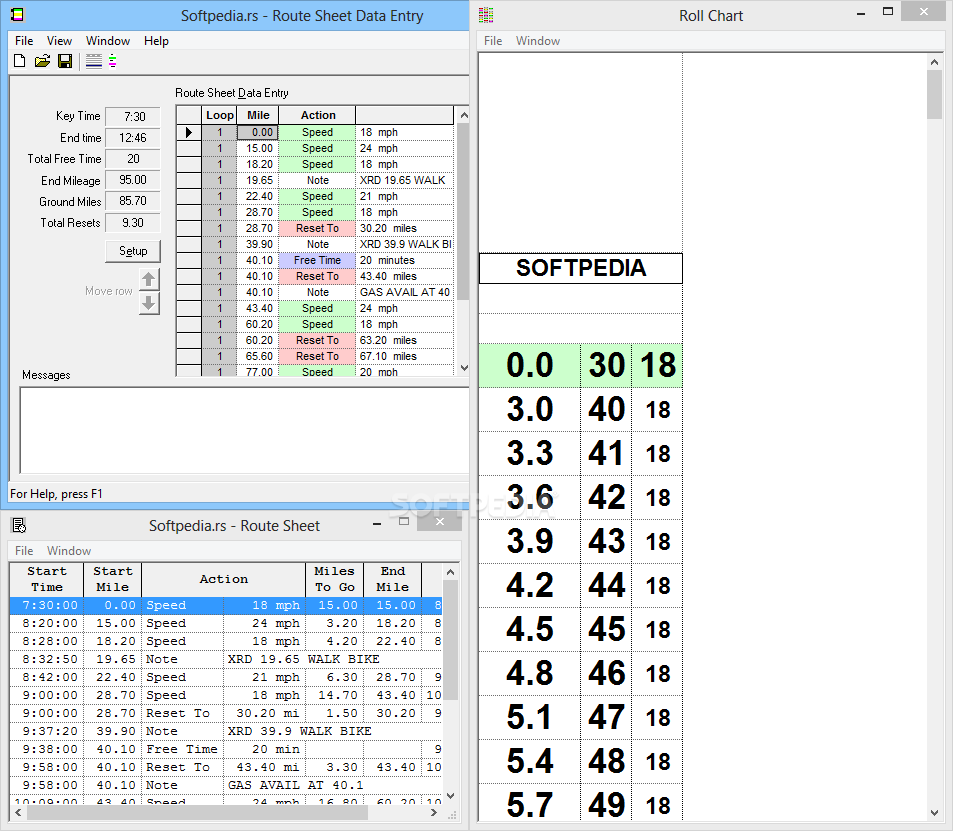Click the Key Time field

click(x=133, y=116)
